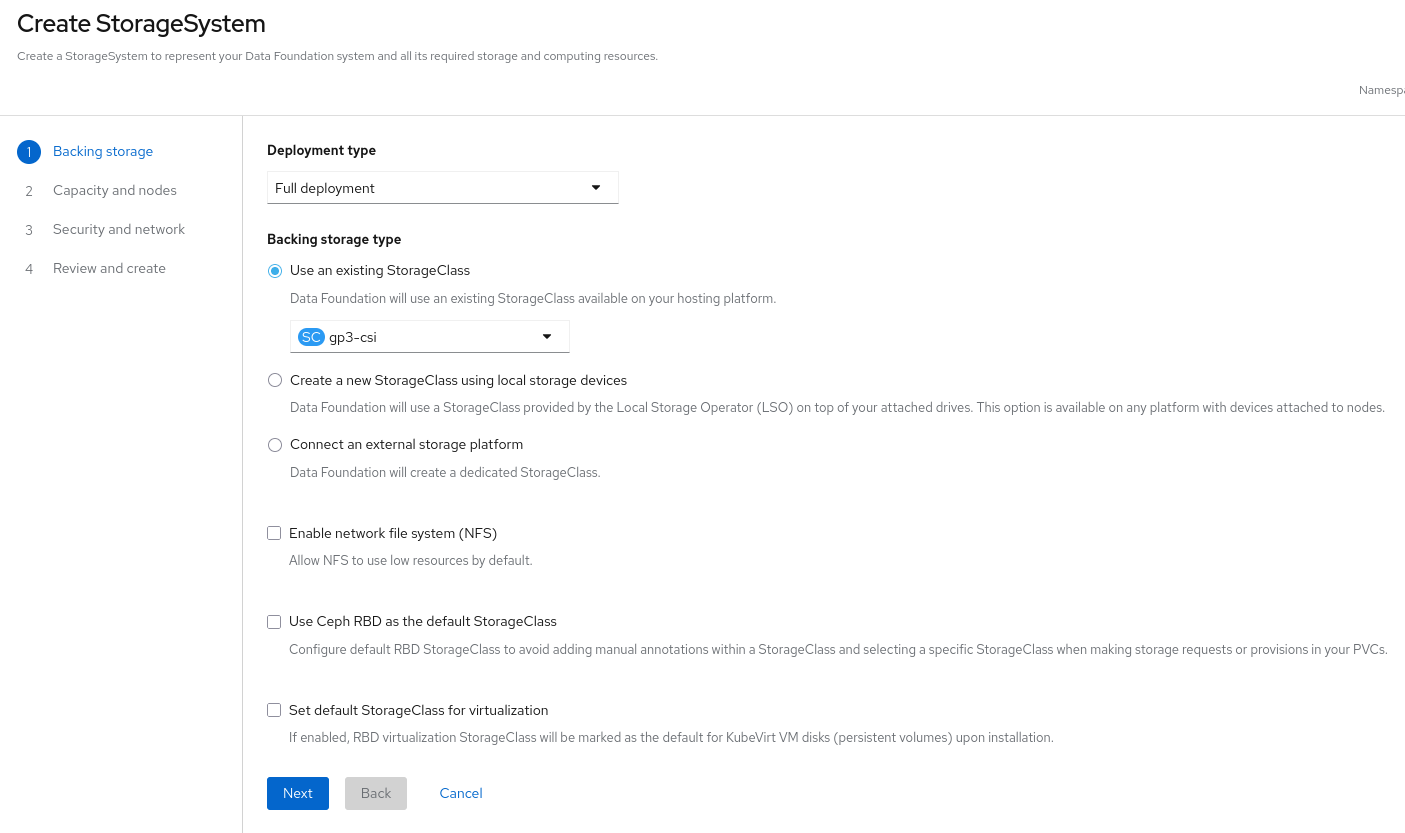Image resolution: width=1405 pixels, height=833 pixels.
Task: Select Connect an external storage platform
Action: click(x=275, y=445)
